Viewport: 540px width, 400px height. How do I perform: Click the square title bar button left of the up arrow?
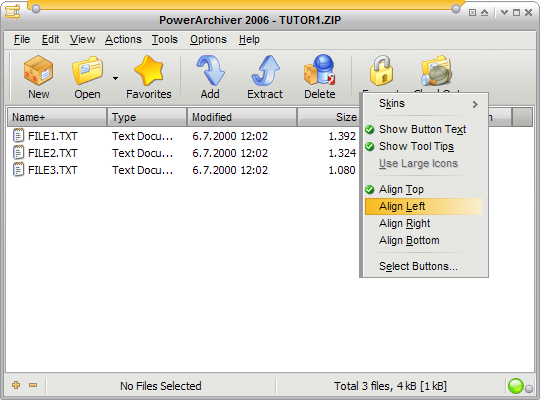pyautogui.click(x=472, y=13)
